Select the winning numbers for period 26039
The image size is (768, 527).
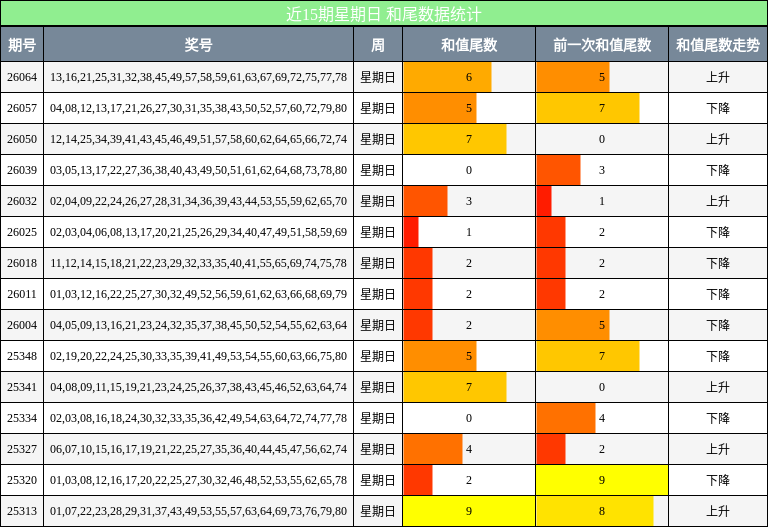point(198,170)
